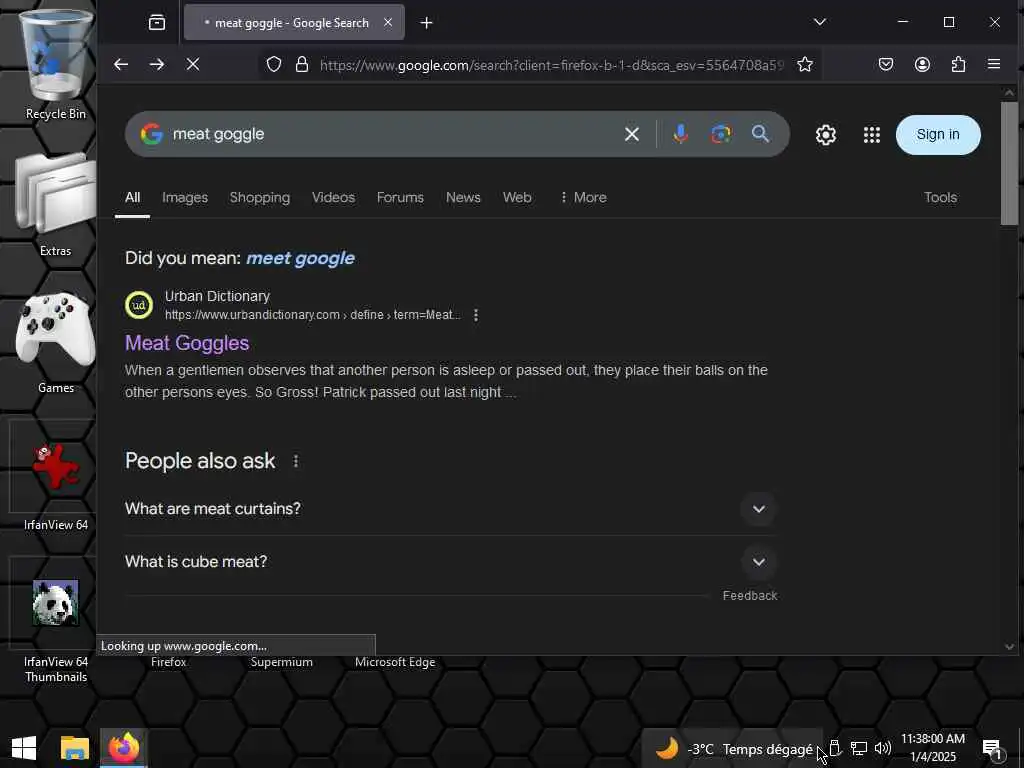Switch to Images results tab
The width and height of the screenshot is (1024, 768).
(185, 197)
